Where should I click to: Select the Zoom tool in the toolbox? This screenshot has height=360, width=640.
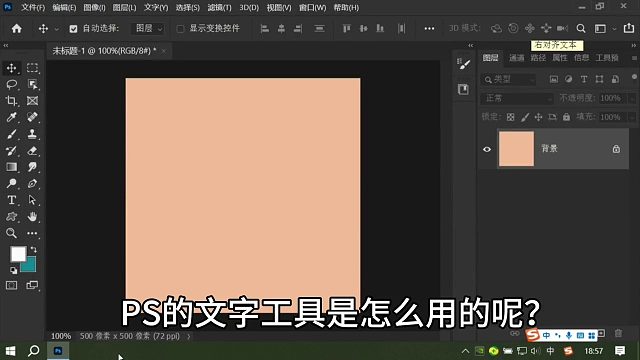(x=11, y=233)
